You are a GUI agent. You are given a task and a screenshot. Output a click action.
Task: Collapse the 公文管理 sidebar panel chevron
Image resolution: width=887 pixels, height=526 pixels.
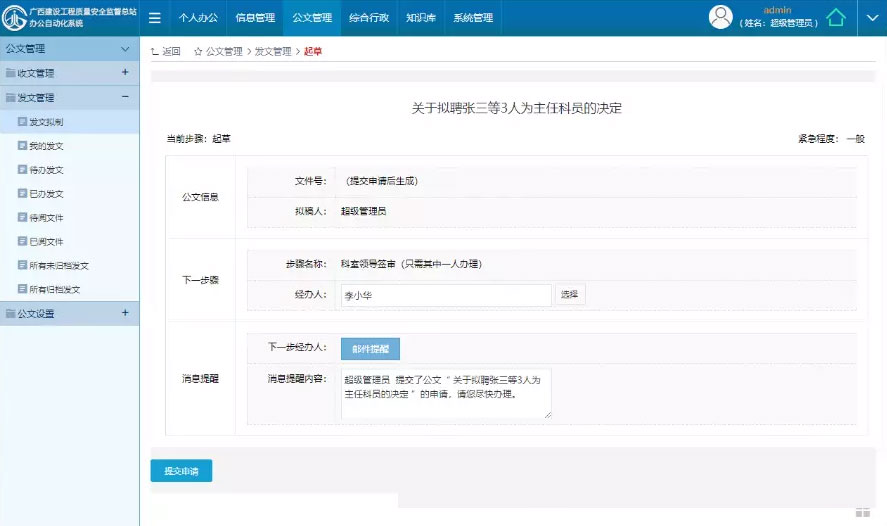pyautogui.click(x=125, y=48)
